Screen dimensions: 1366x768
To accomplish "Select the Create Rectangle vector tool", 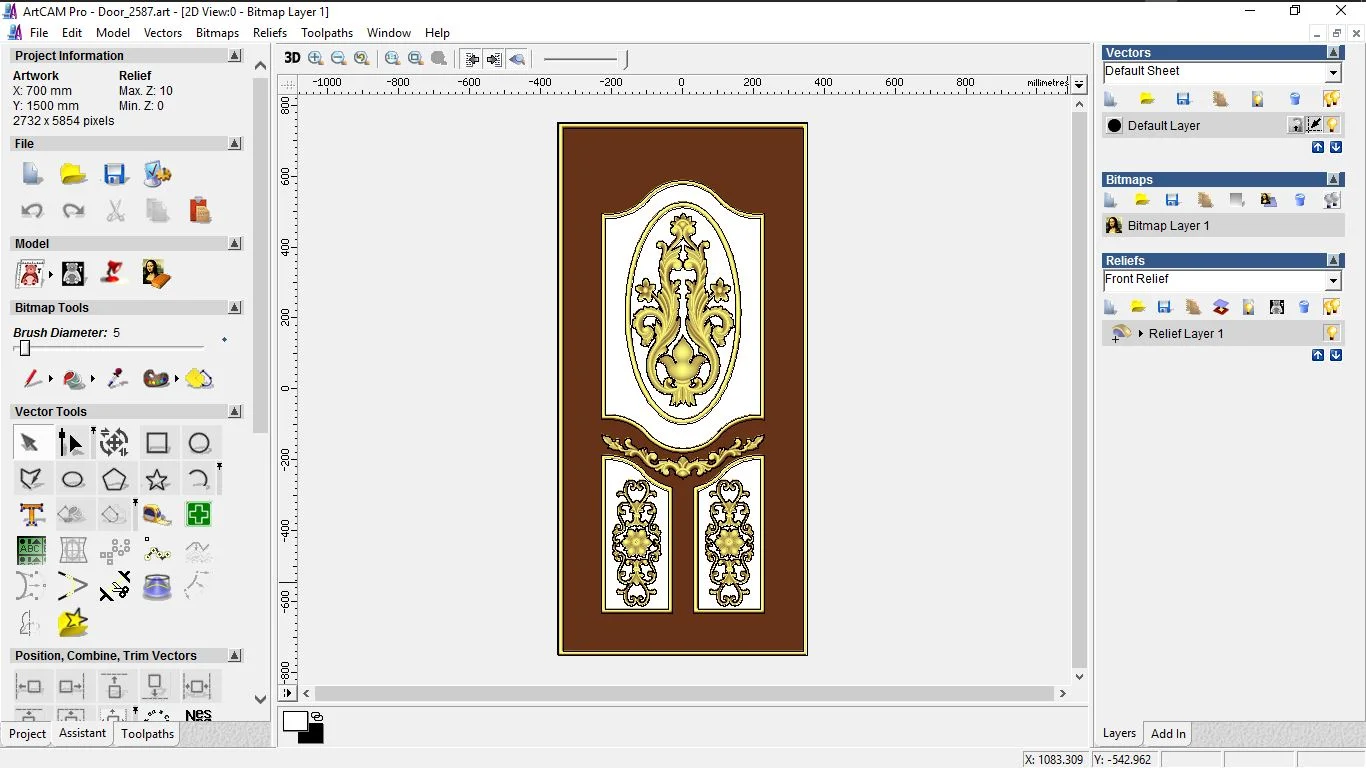I will [157, 443].
